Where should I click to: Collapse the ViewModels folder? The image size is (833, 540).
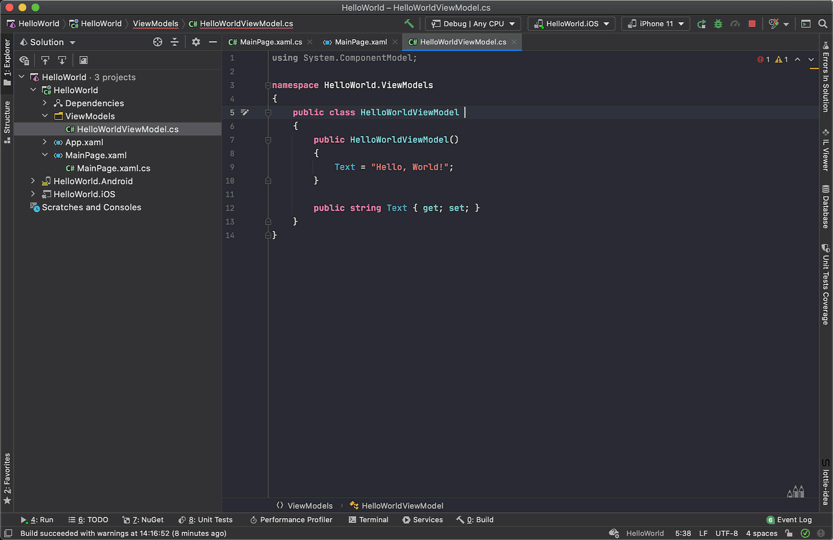coord(45,116)
